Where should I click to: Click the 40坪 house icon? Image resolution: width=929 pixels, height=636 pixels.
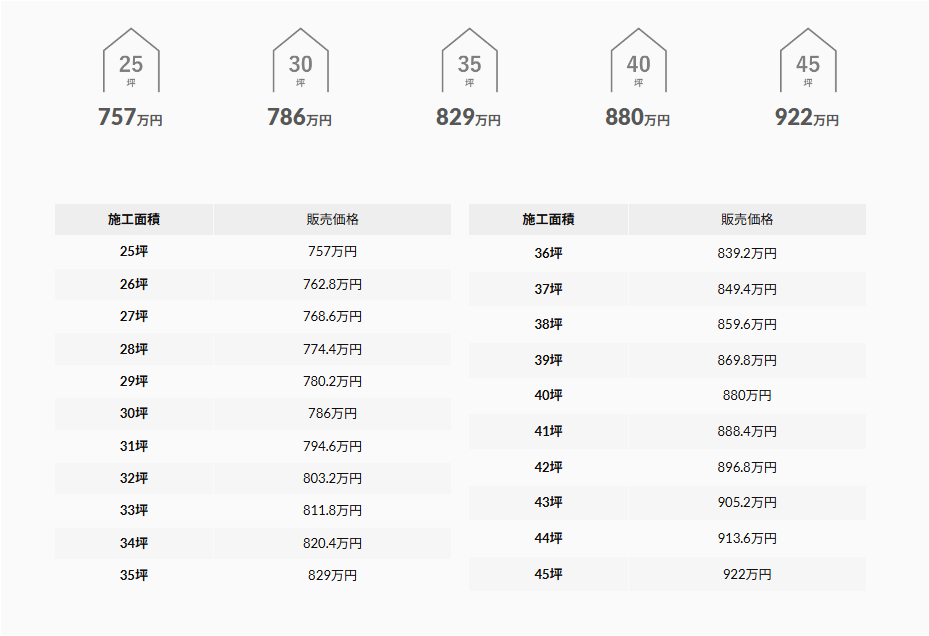click(639, 60)
